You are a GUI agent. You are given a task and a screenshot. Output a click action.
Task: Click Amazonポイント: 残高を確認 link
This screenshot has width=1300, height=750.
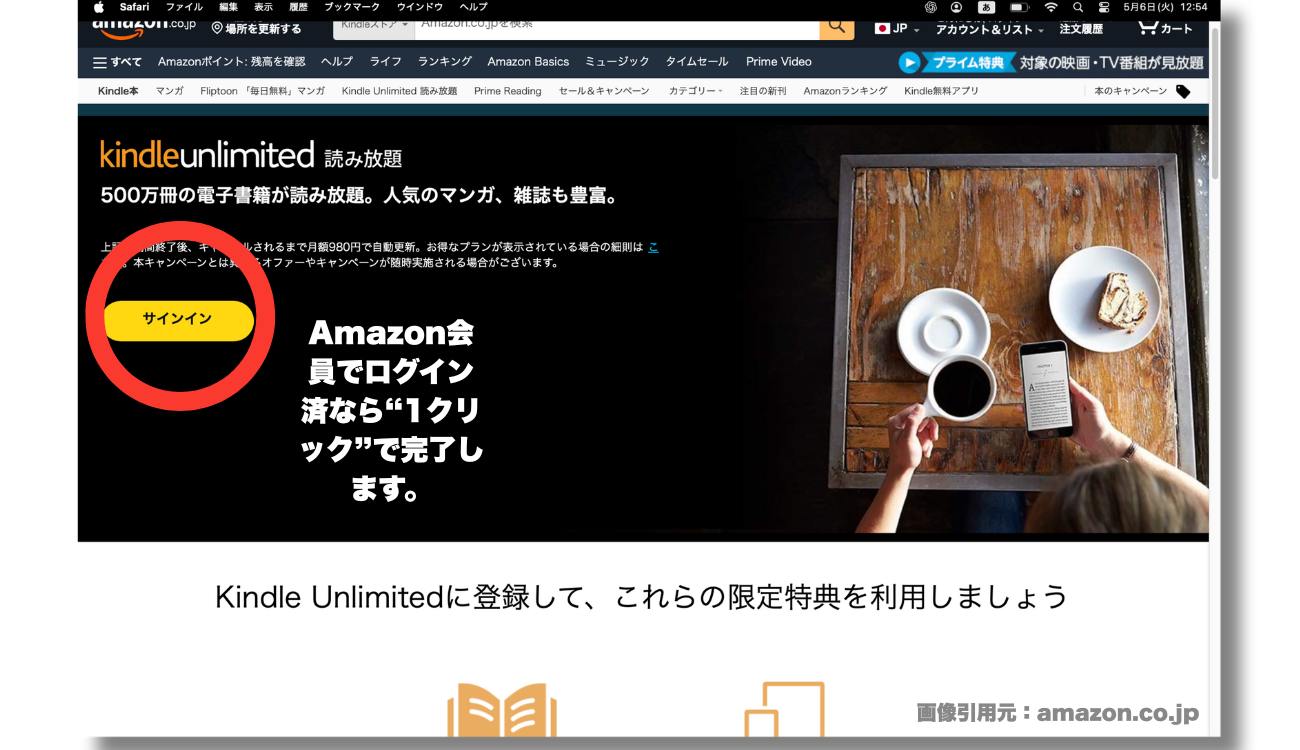pyautogui.click(x=231, y=62)
